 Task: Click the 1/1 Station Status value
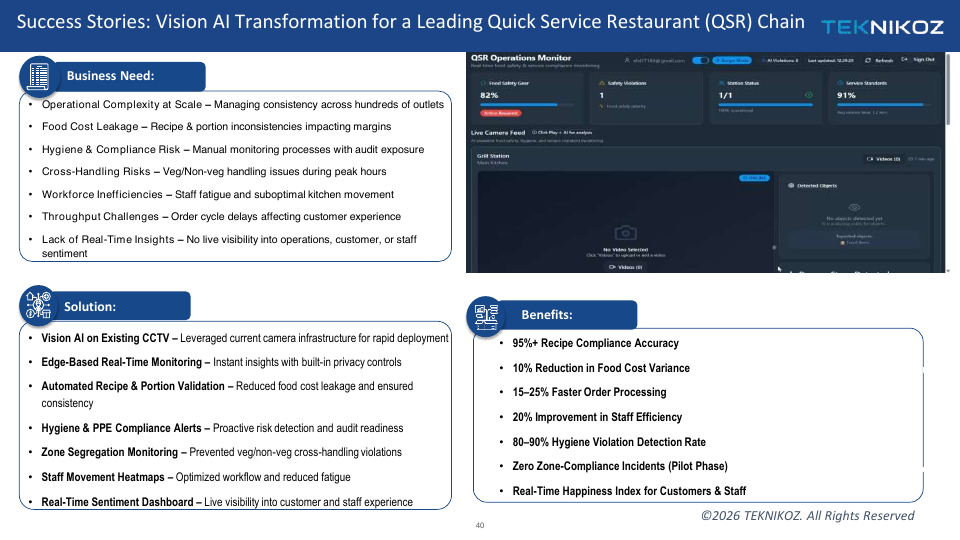726,95
